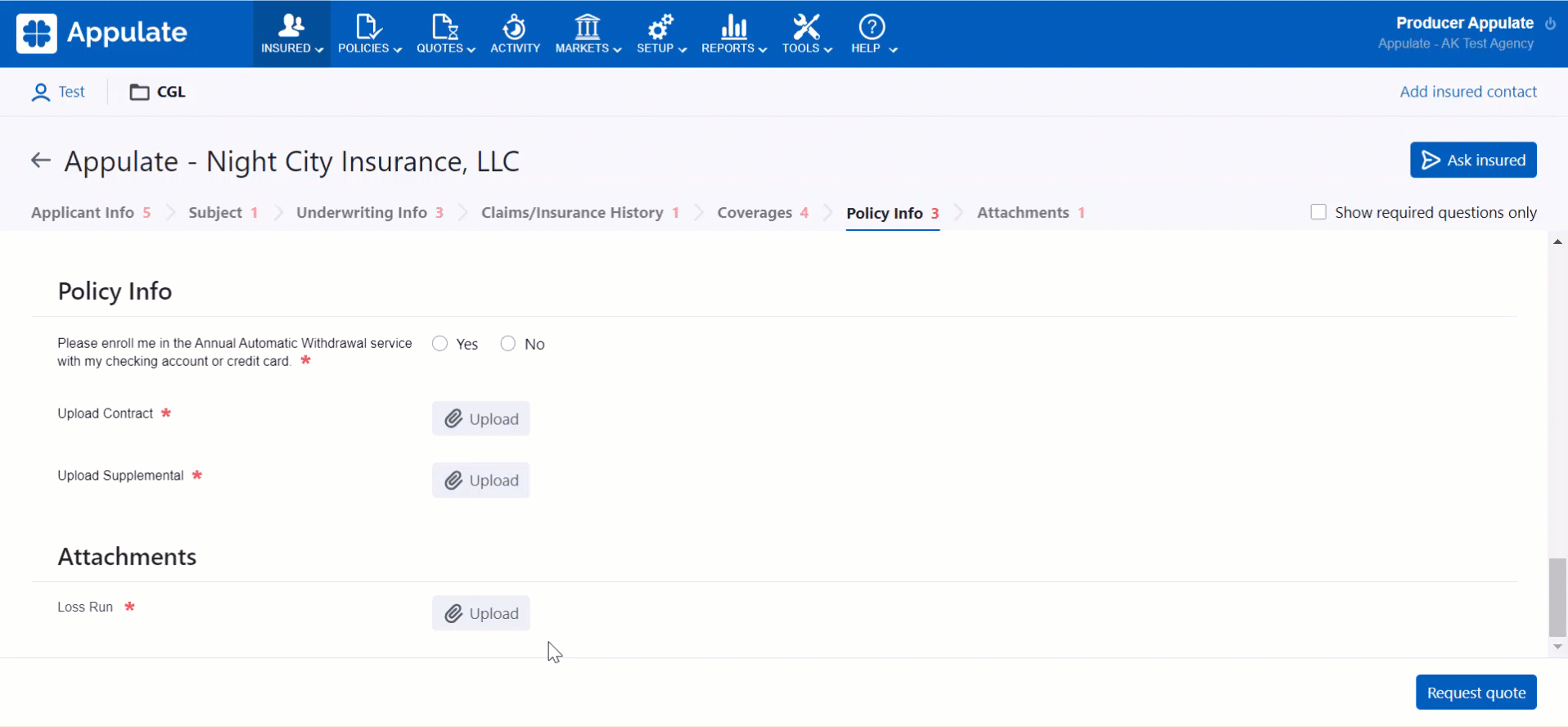Open the Activity stopwatch icon
The image size is (1568, 727).
(x=515, y=27)
